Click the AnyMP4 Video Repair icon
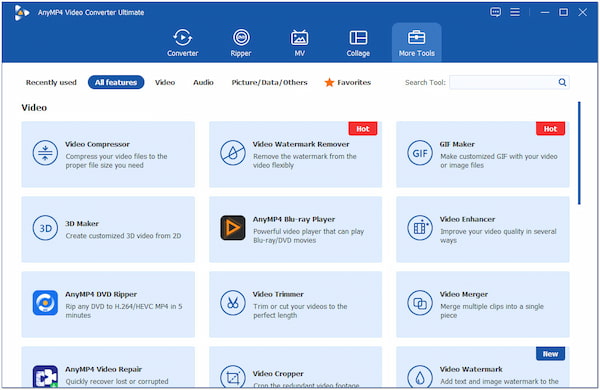Viewport: 600px width, 390px height. click(x=45, y=377)
